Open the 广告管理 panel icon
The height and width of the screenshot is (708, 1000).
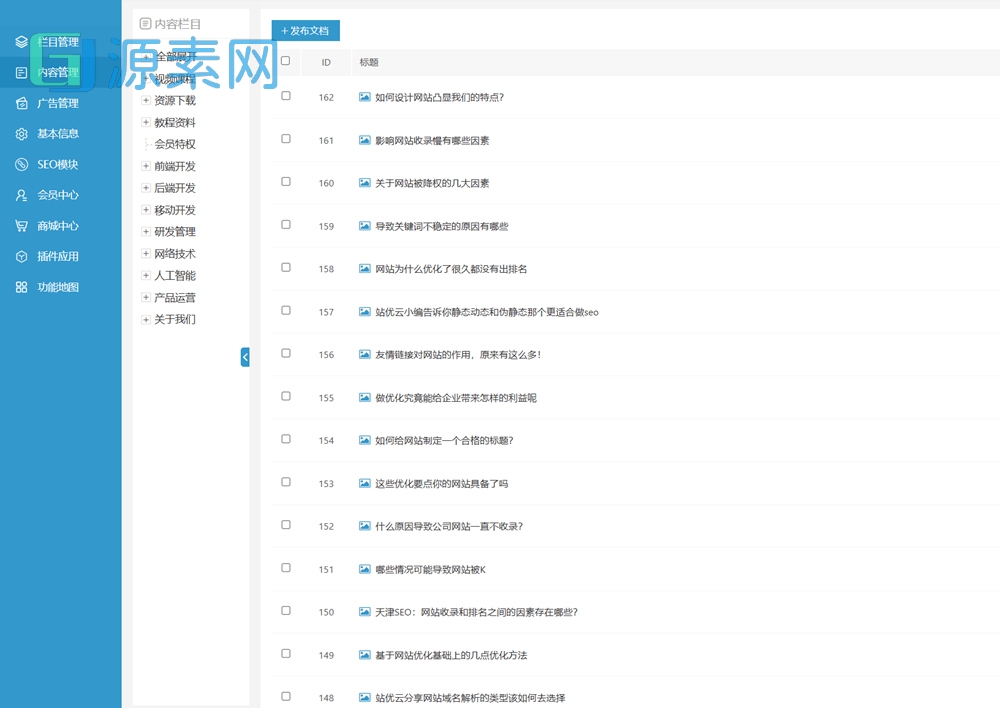pyautogui.click(x=22, y=103)
